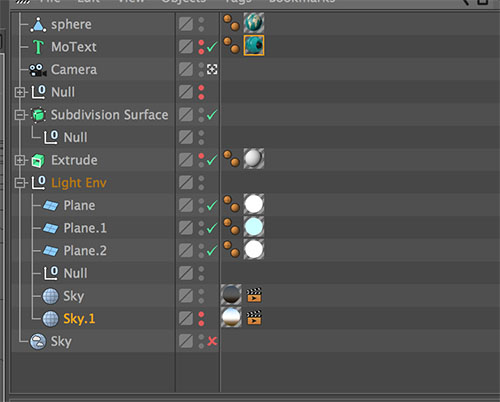
Task: Select the sky-gradient material ball on Sky.1
Action: (x=231, y=317)
